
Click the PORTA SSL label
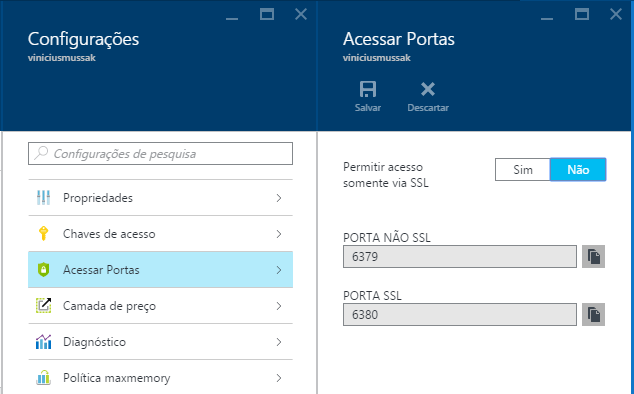(372, 296)
